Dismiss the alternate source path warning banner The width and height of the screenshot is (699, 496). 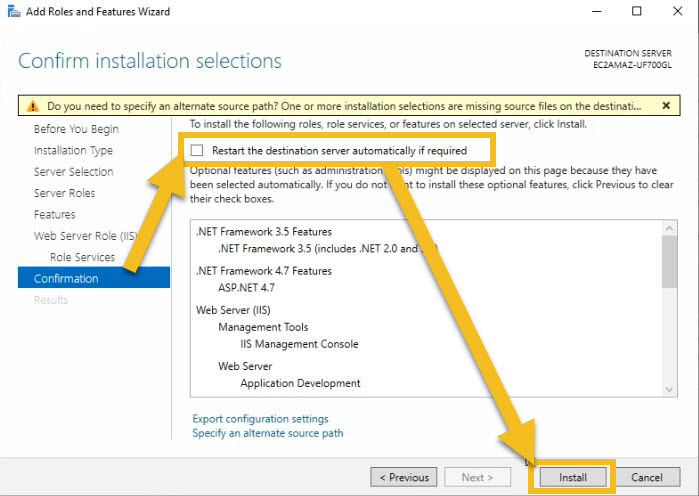click(x=666, y=106)
